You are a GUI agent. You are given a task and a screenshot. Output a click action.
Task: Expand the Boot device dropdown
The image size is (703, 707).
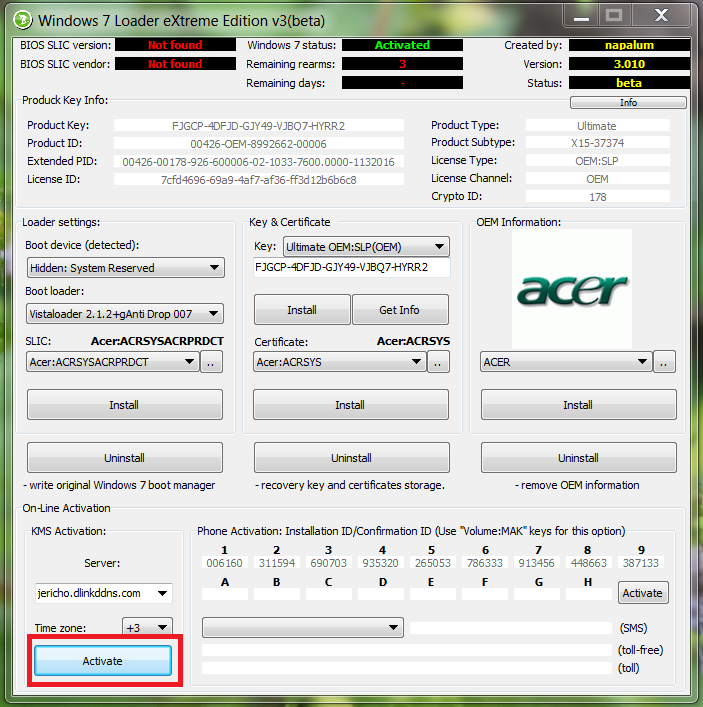coord(125,268)
